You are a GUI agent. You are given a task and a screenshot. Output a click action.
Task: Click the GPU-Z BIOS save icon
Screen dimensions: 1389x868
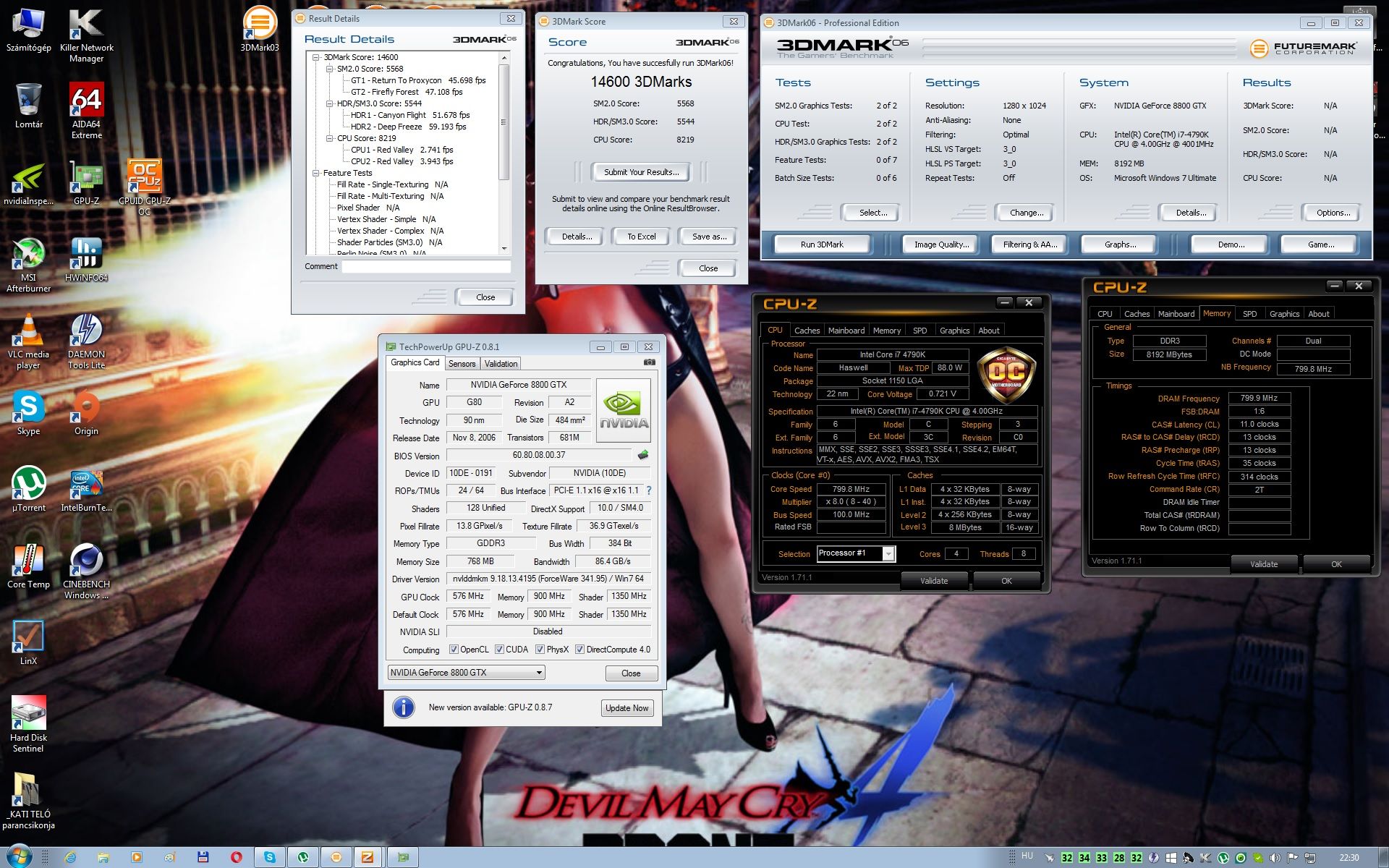click(642, 455)
